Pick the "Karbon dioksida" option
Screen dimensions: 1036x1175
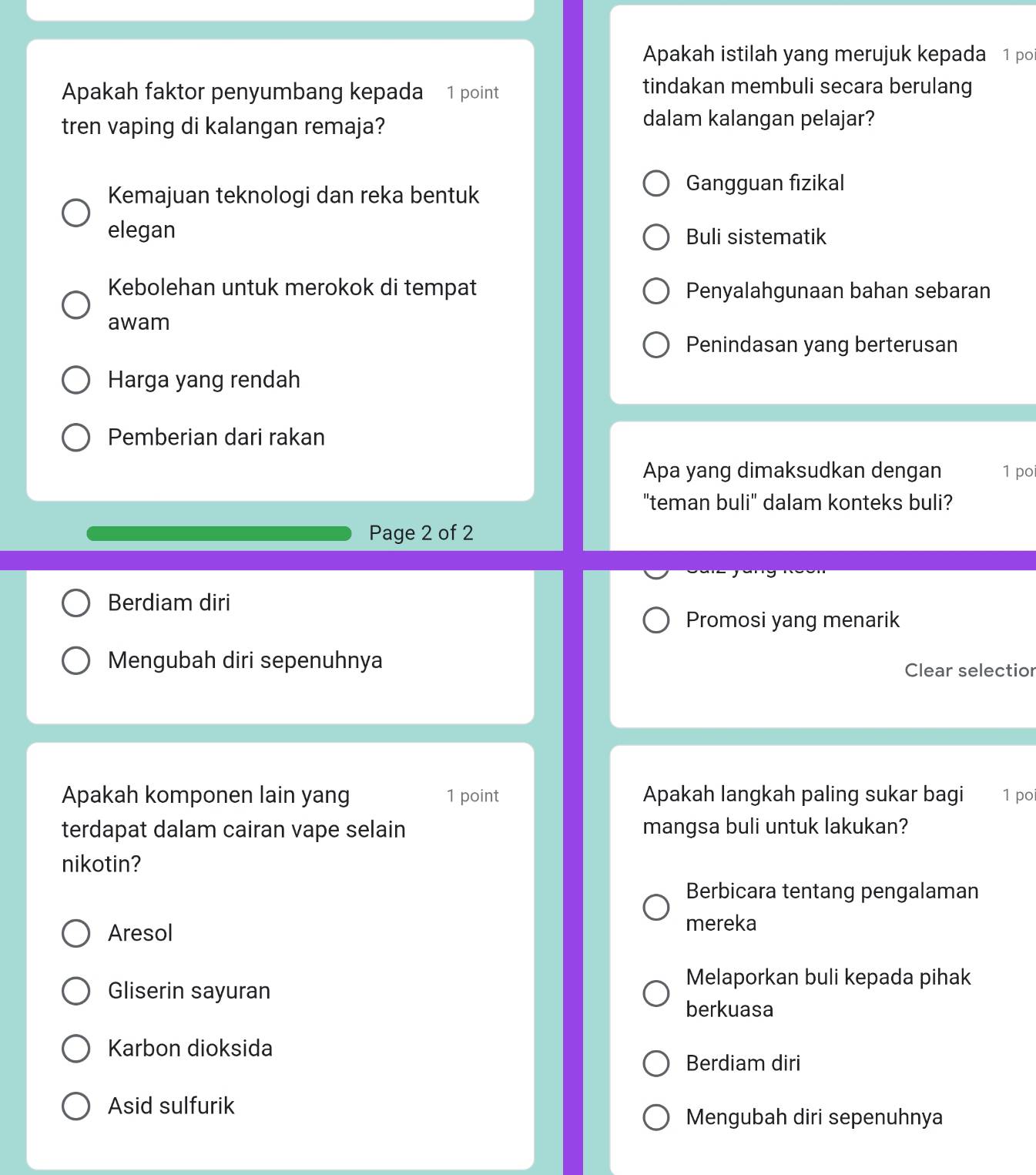pos(75,1049)
